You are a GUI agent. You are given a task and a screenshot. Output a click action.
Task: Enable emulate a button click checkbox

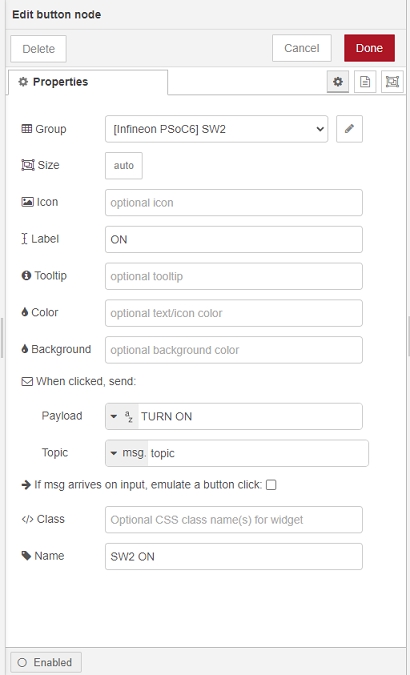point(271,485)
